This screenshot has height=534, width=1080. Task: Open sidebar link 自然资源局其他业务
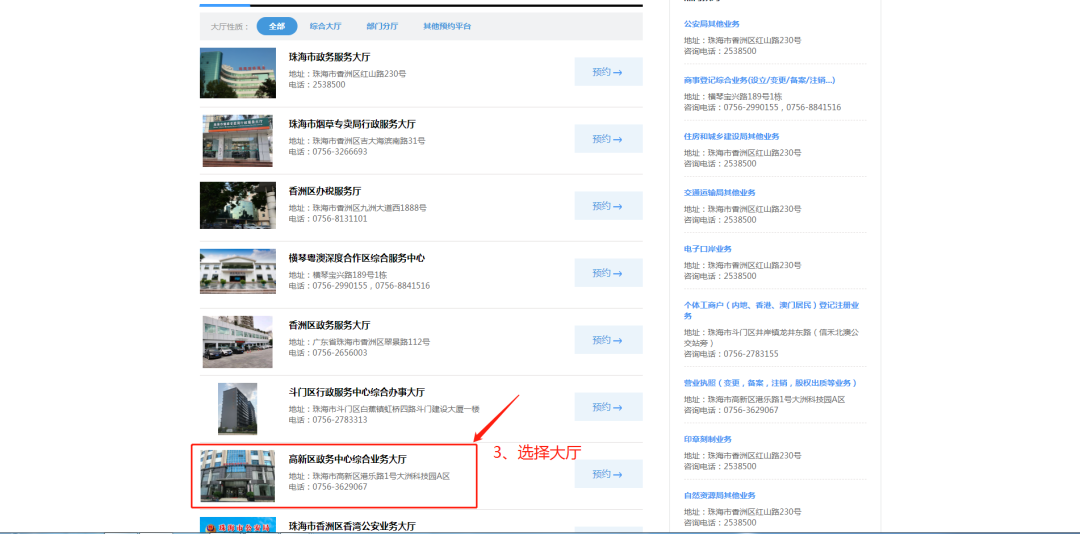(719, 495)
